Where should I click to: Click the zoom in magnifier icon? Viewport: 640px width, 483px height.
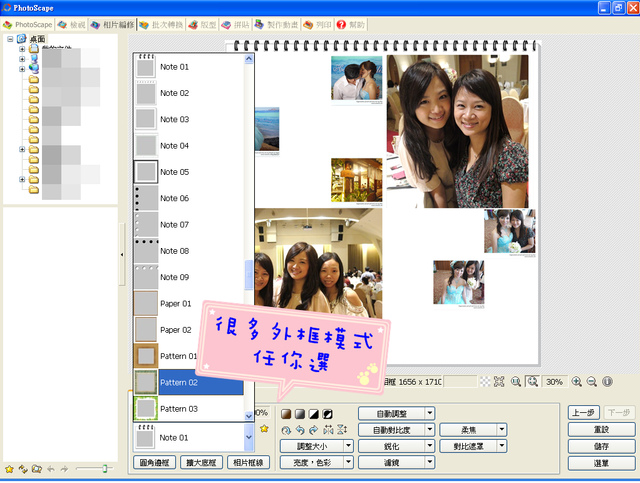click(576, 382)
